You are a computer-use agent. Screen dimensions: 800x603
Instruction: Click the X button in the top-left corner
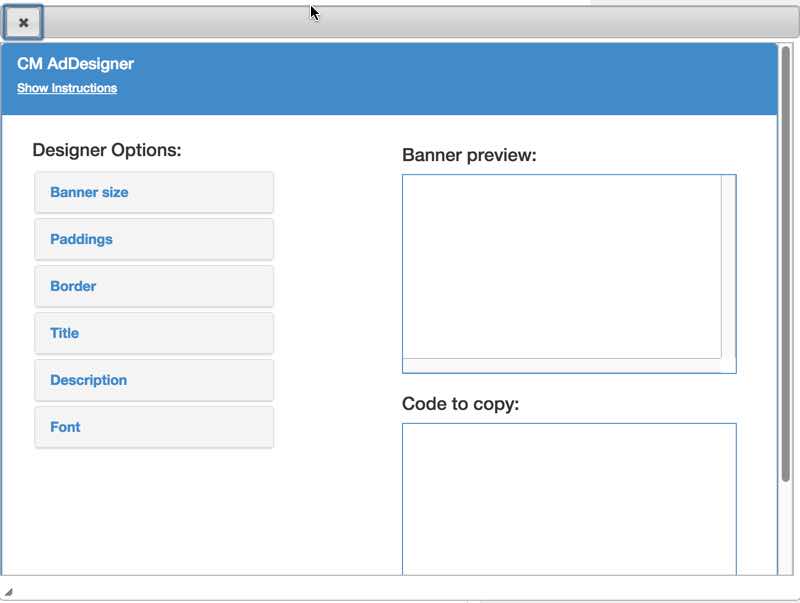(x=23, y=22)
